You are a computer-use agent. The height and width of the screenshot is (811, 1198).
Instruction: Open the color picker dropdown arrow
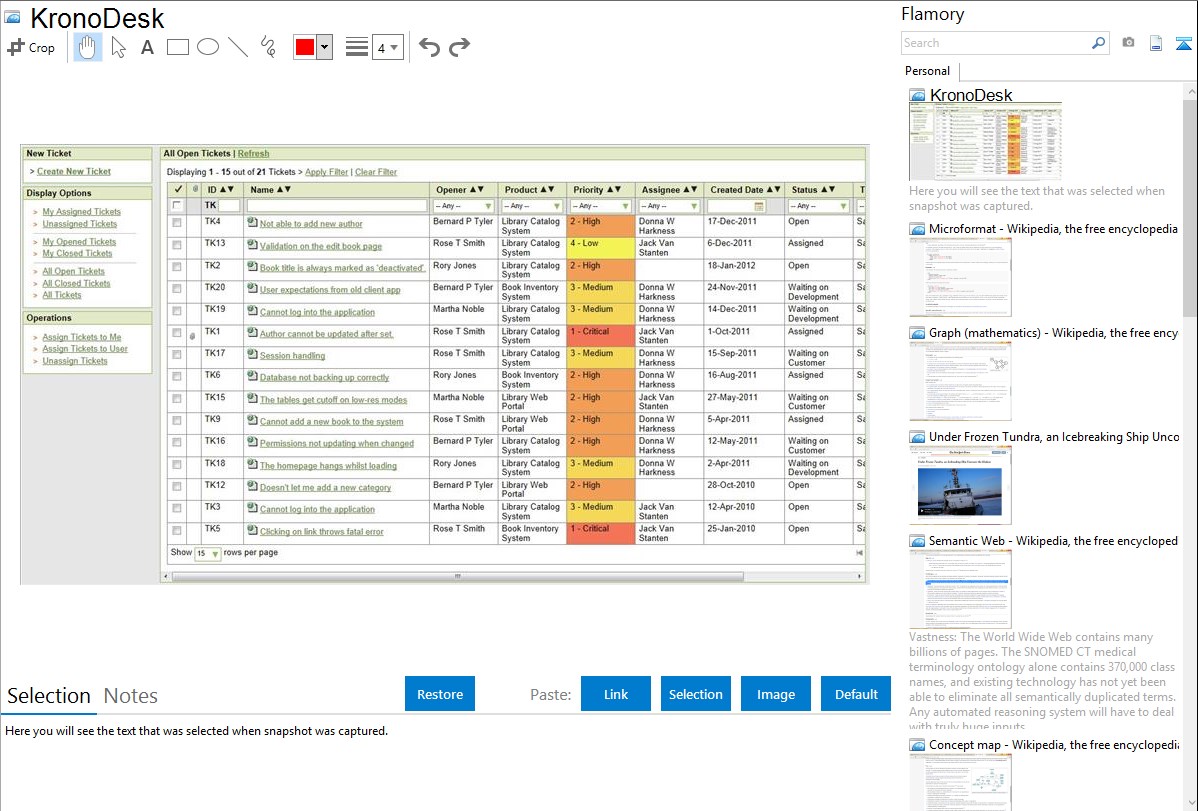pos(324,47)
